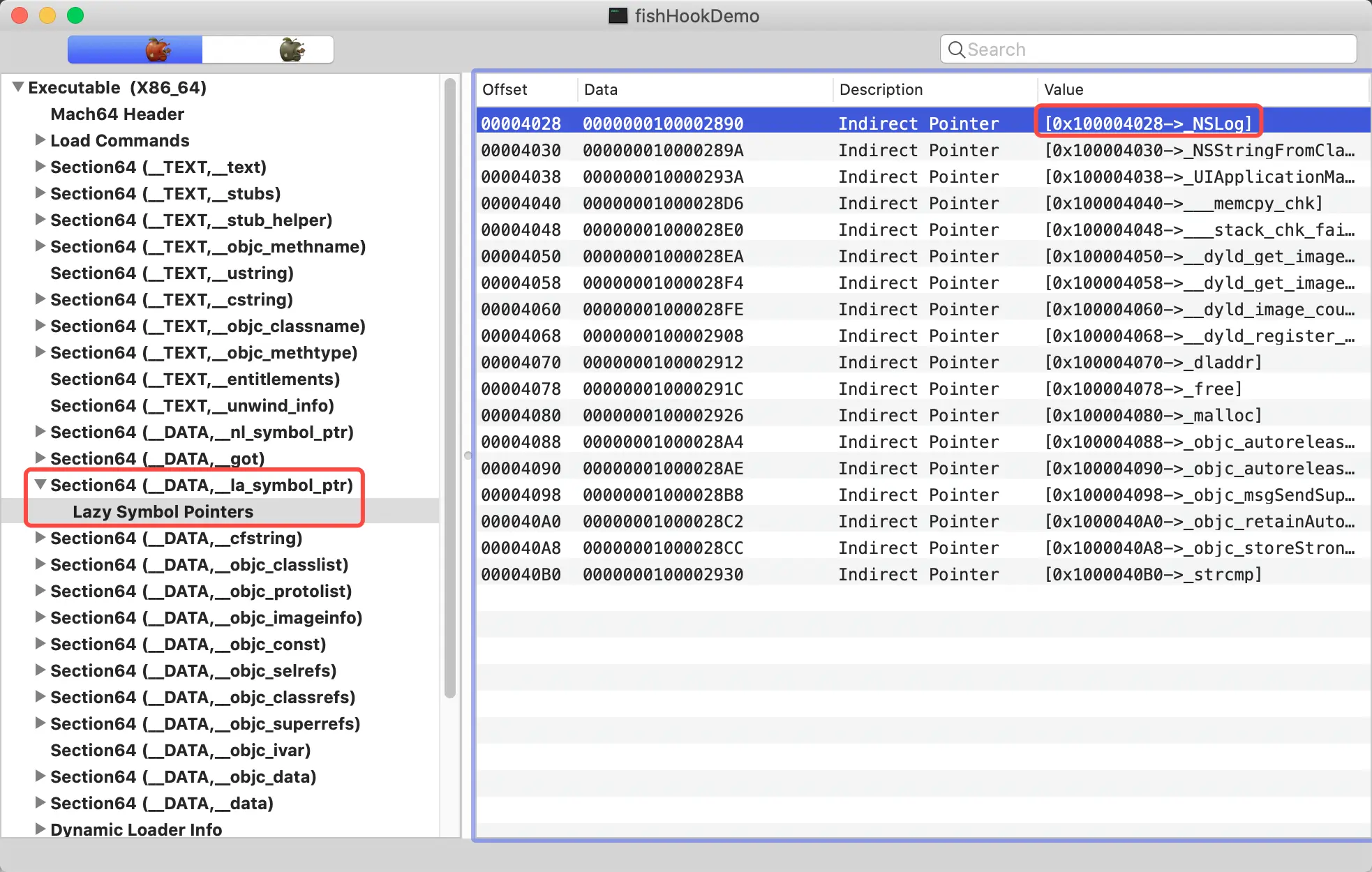The width and height of the screenshot is (1372, 872).
Task: Select Mach64 Header in sidebar
Action: [x=117, y=114]
